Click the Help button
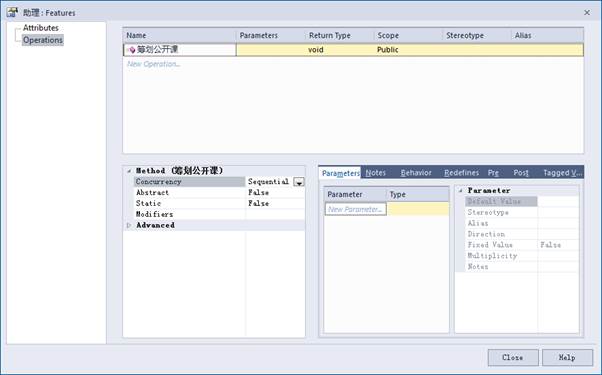The width and height of the screenshot is (602, 375). point(567,357)
